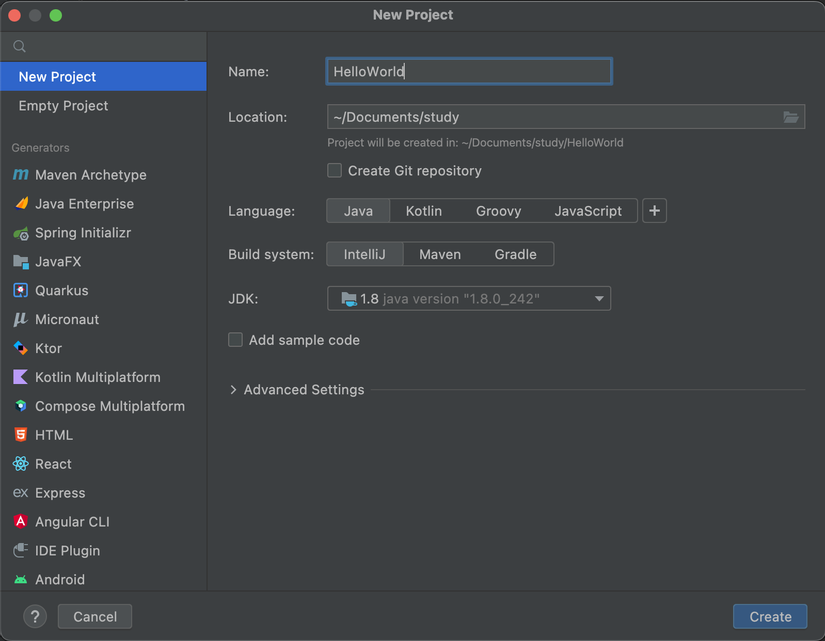Click the HTML5 generator icon

20,435
